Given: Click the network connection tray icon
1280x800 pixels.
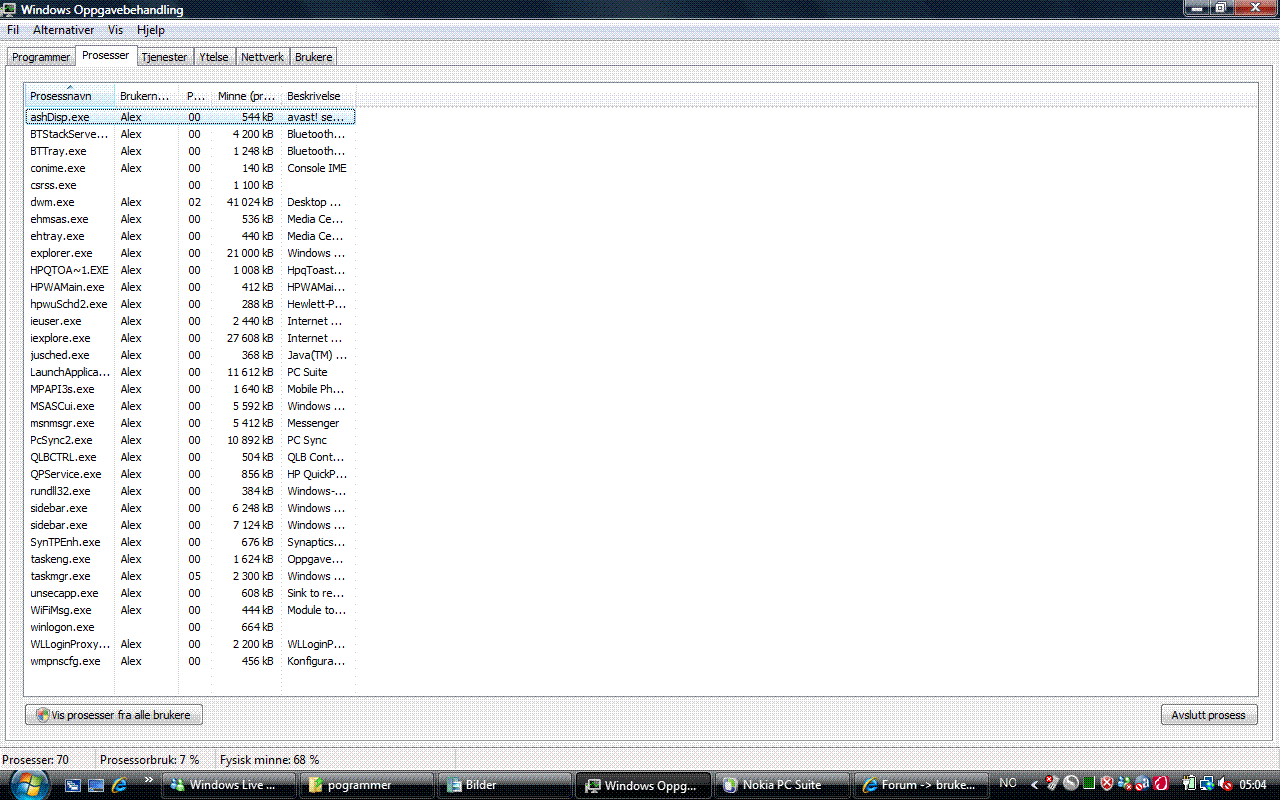Looking at the screenshot, I should (1207, 784).
